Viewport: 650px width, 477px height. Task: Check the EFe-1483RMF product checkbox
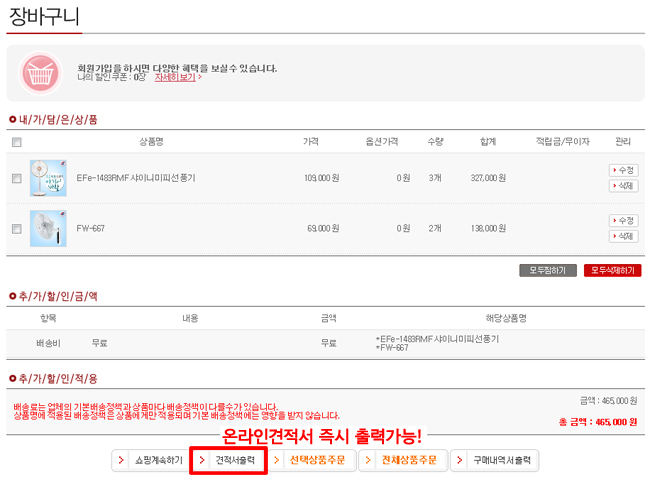click(x=16, y=178)
